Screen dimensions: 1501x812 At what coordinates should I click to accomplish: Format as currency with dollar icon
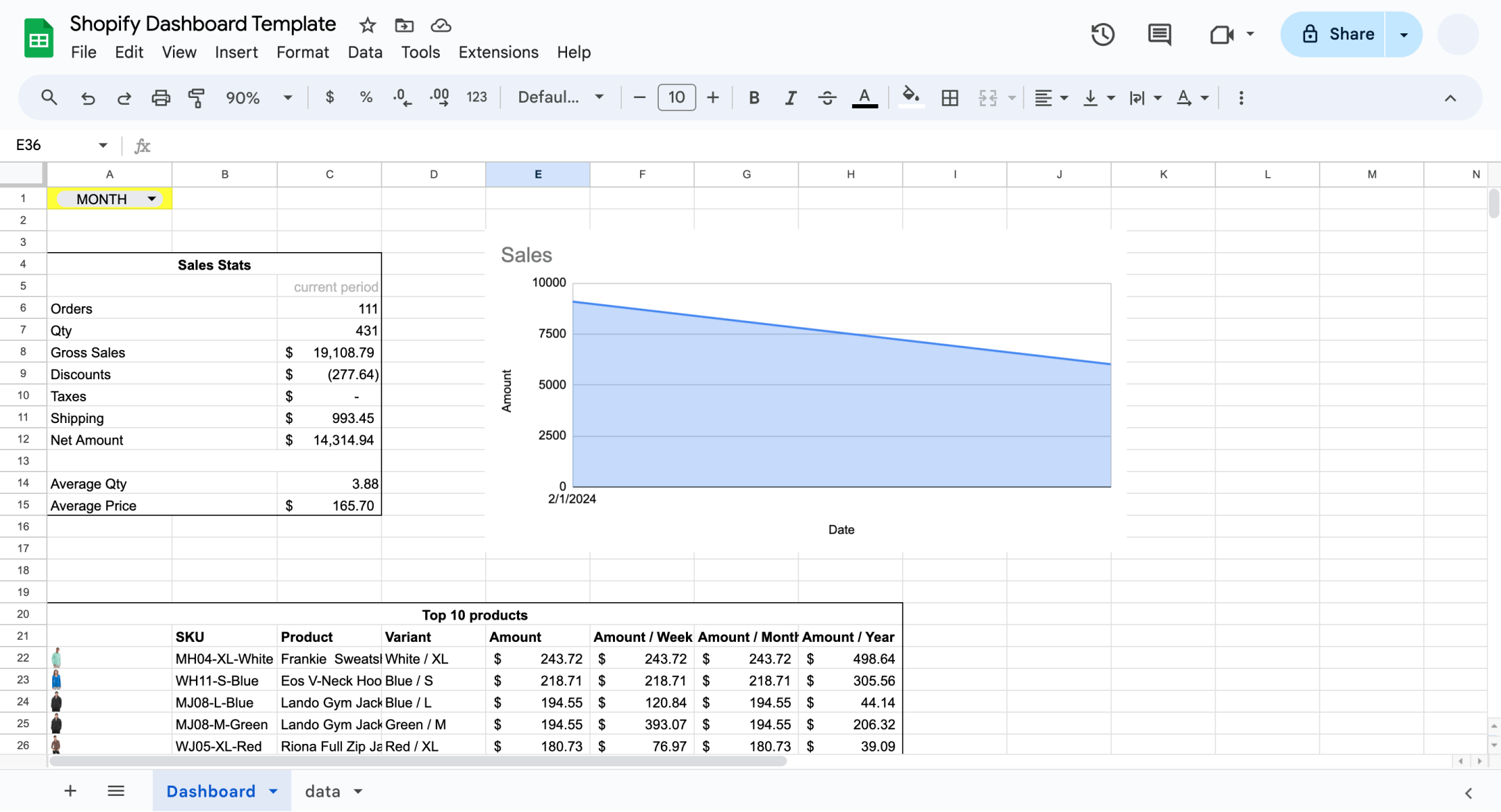[330, 97]
